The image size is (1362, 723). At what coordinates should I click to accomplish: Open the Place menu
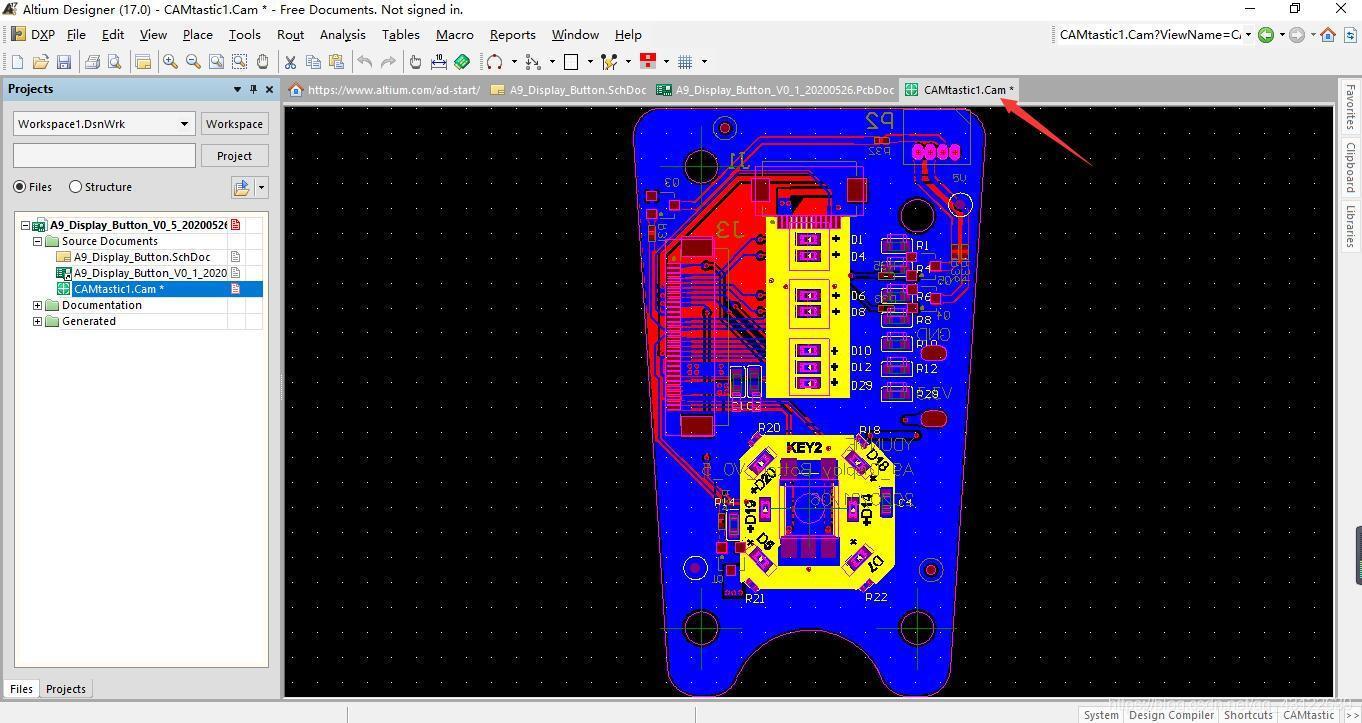click(x=197, y=34)
